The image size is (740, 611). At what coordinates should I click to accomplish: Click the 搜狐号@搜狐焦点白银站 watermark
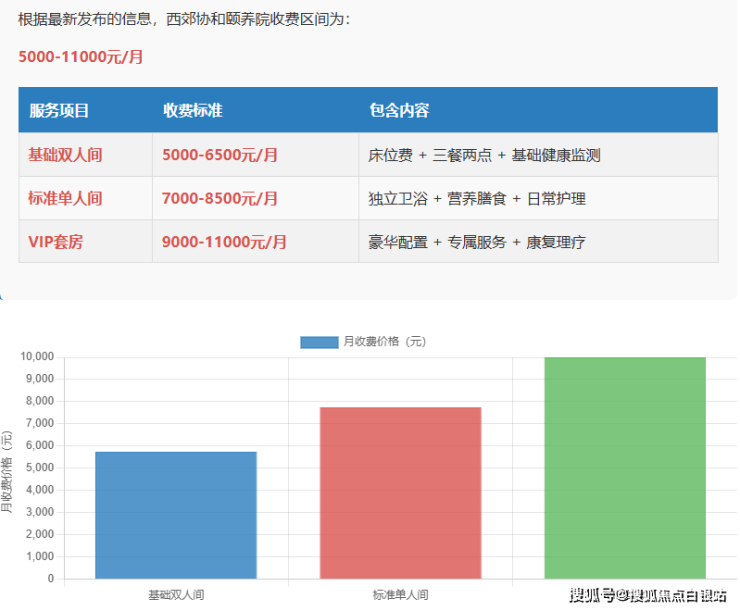(648, 596)
